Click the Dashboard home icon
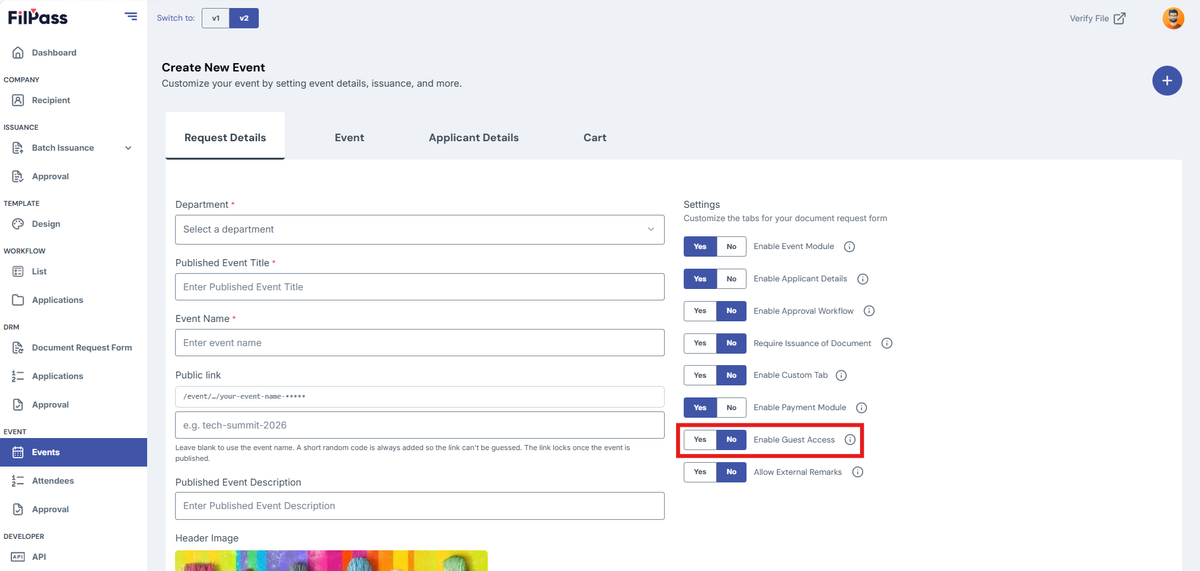Image resolution: width=1200 pixels, height=571 pixels. pos(18,52)
